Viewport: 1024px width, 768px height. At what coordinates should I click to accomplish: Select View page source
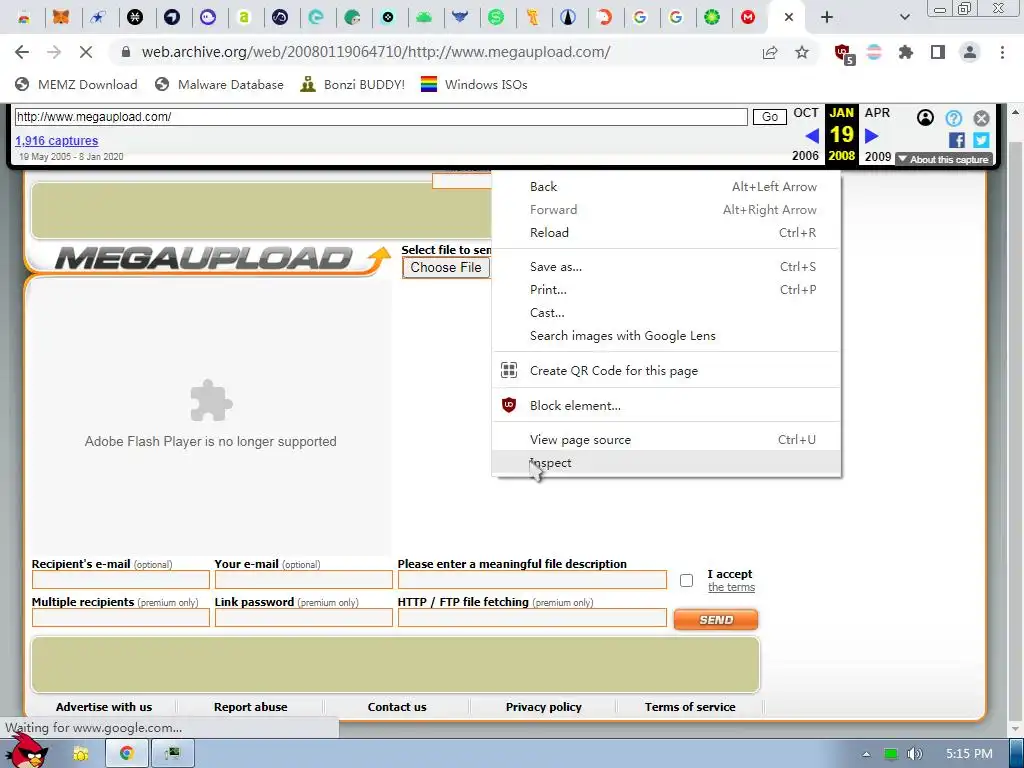coord(666,440)
